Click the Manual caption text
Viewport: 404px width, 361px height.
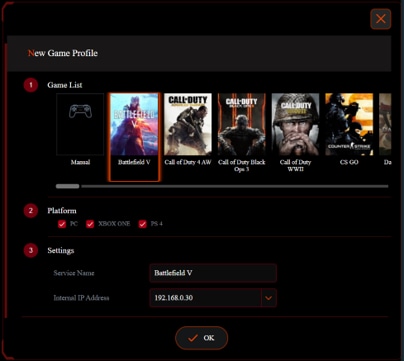[80, 162]
